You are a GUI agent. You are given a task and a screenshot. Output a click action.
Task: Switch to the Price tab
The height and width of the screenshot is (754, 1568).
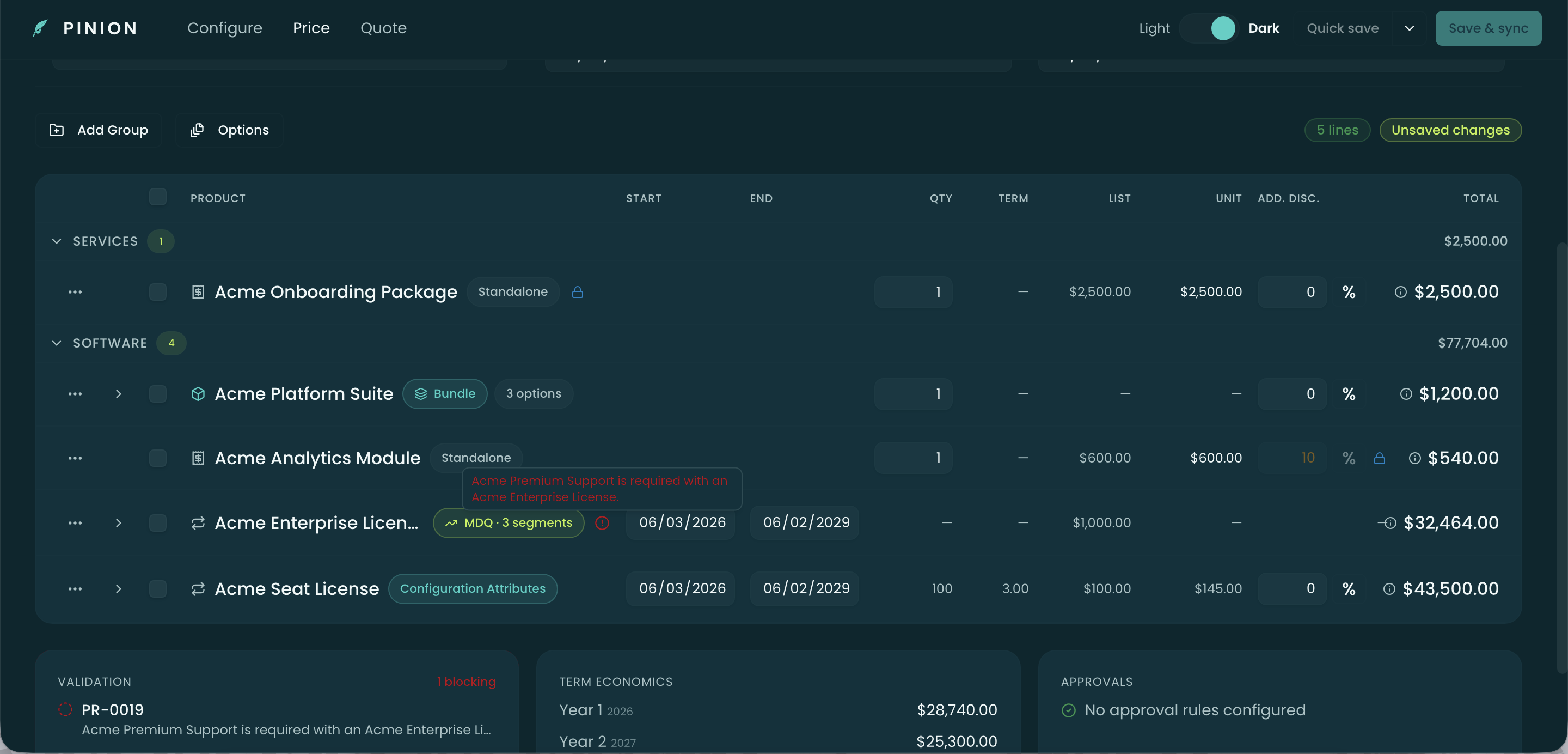tap(311, 28)
